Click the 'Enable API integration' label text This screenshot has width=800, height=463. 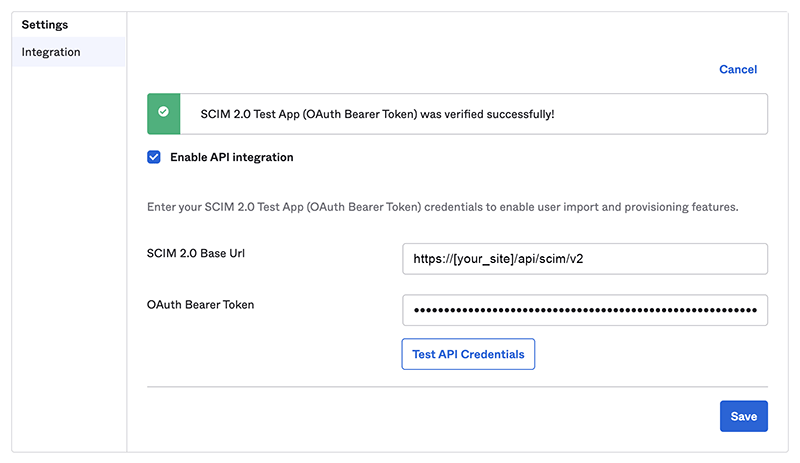click(231, 157)
